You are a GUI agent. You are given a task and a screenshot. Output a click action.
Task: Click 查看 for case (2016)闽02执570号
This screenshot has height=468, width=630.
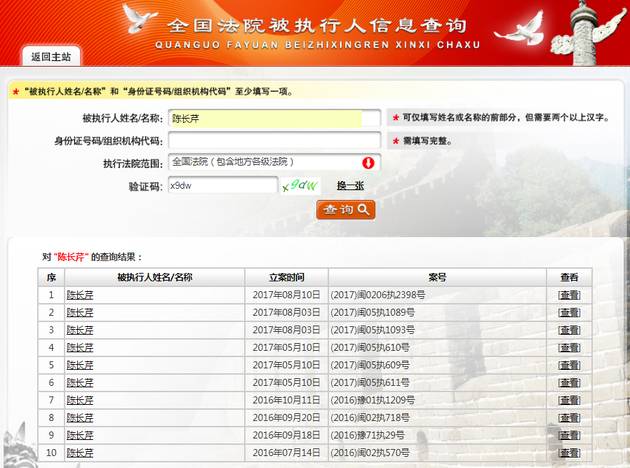coord(568,453)
